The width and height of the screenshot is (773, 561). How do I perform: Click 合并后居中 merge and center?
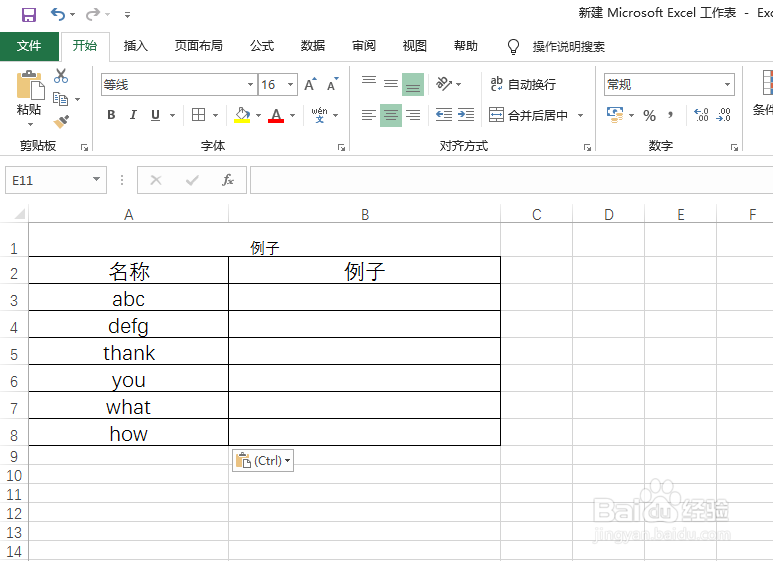(528, 115)
